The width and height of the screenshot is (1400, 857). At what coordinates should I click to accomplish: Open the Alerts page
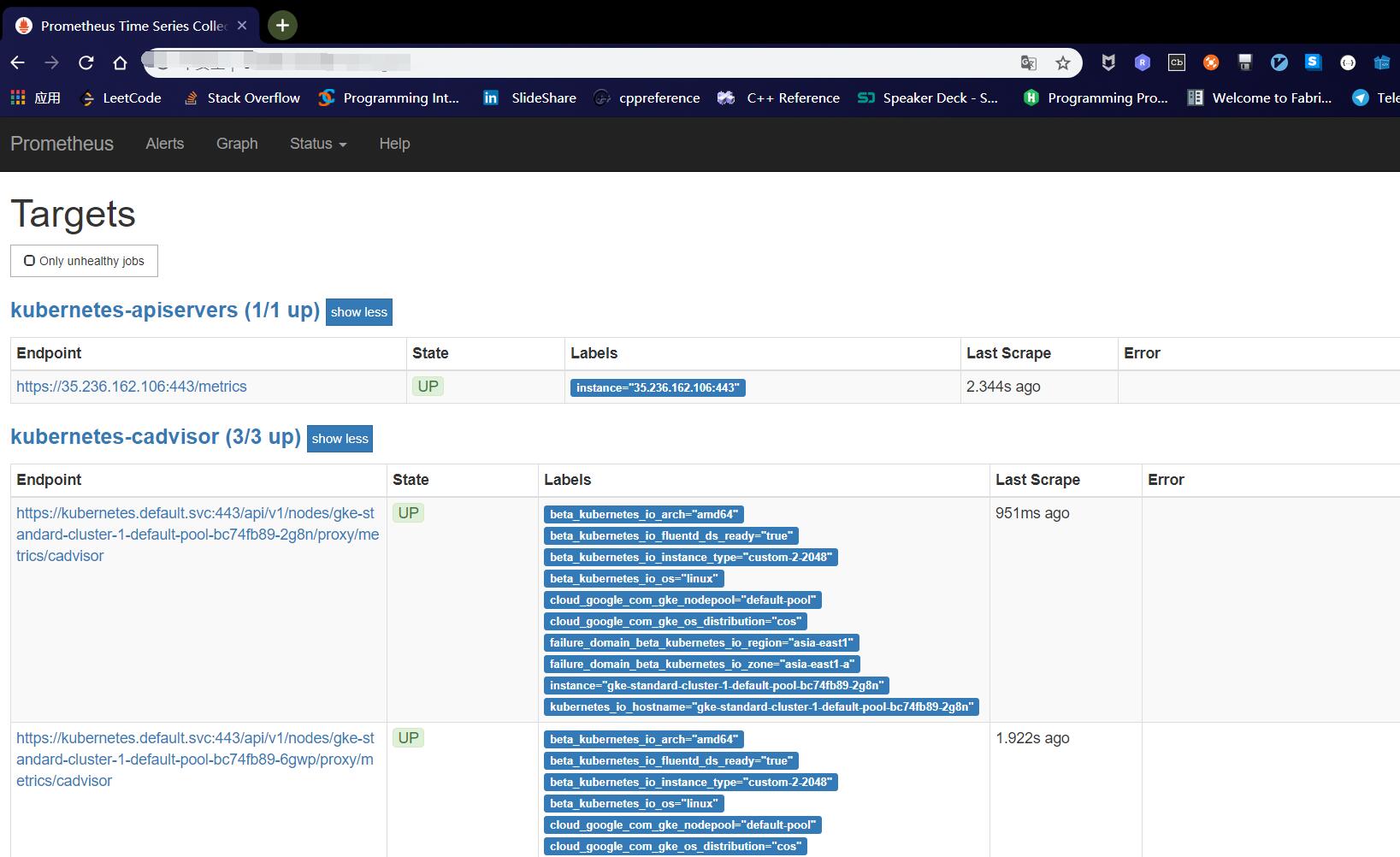tap(165, 144)
